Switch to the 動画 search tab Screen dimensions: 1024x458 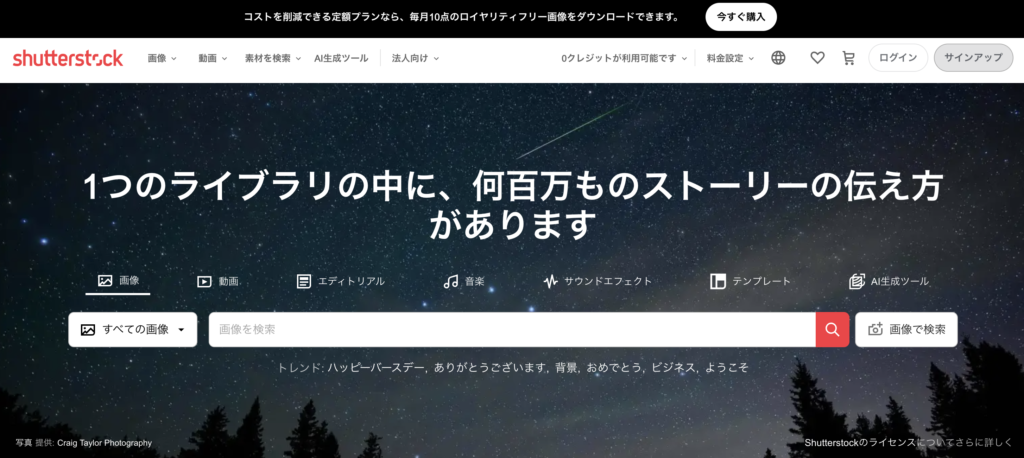coord(218,282)
